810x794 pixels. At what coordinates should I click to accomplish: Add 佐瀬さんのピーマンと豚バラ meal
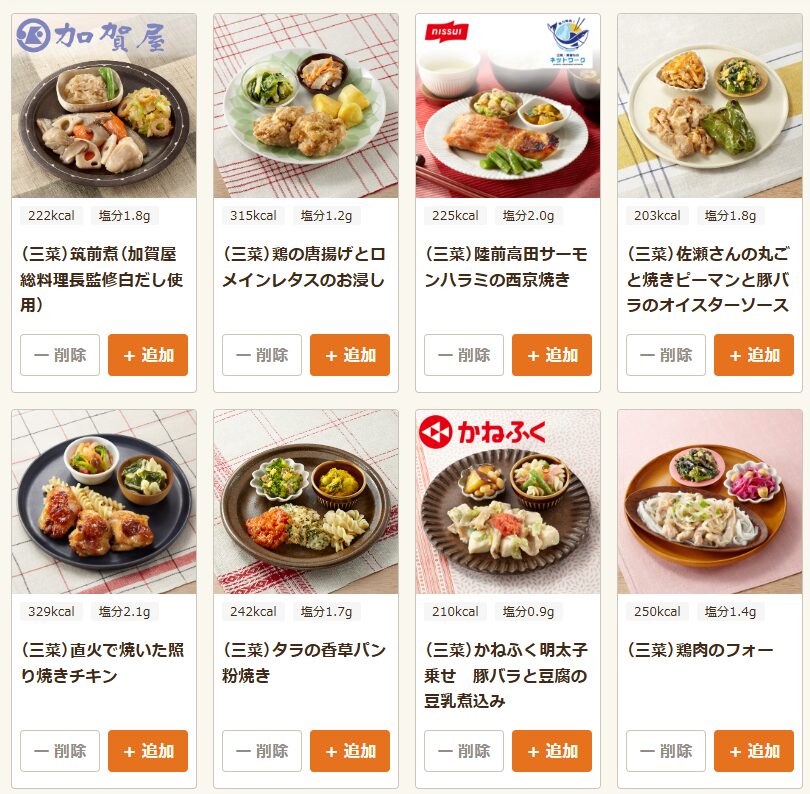click(754, 355)
